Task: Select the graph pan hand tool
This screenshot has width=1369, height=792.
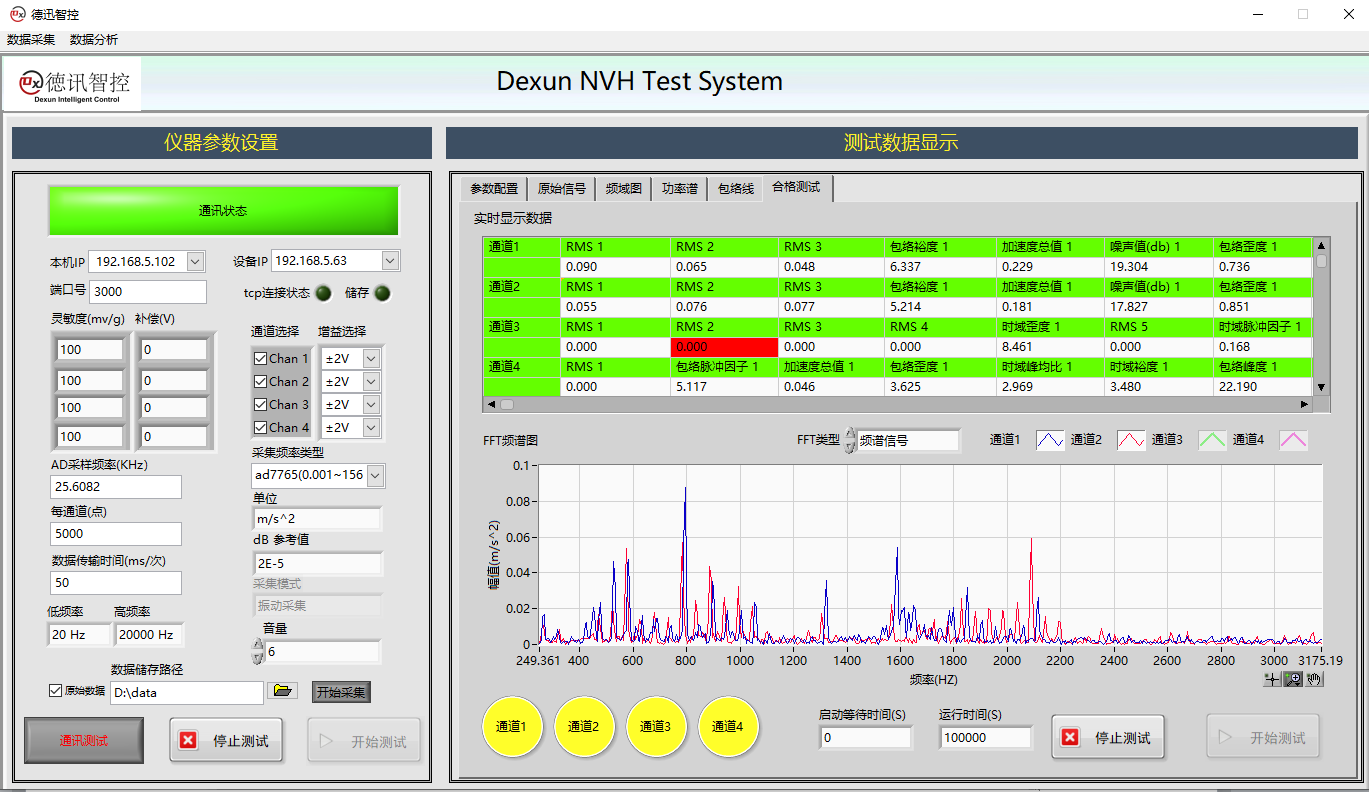Action: click(1313, 679)
